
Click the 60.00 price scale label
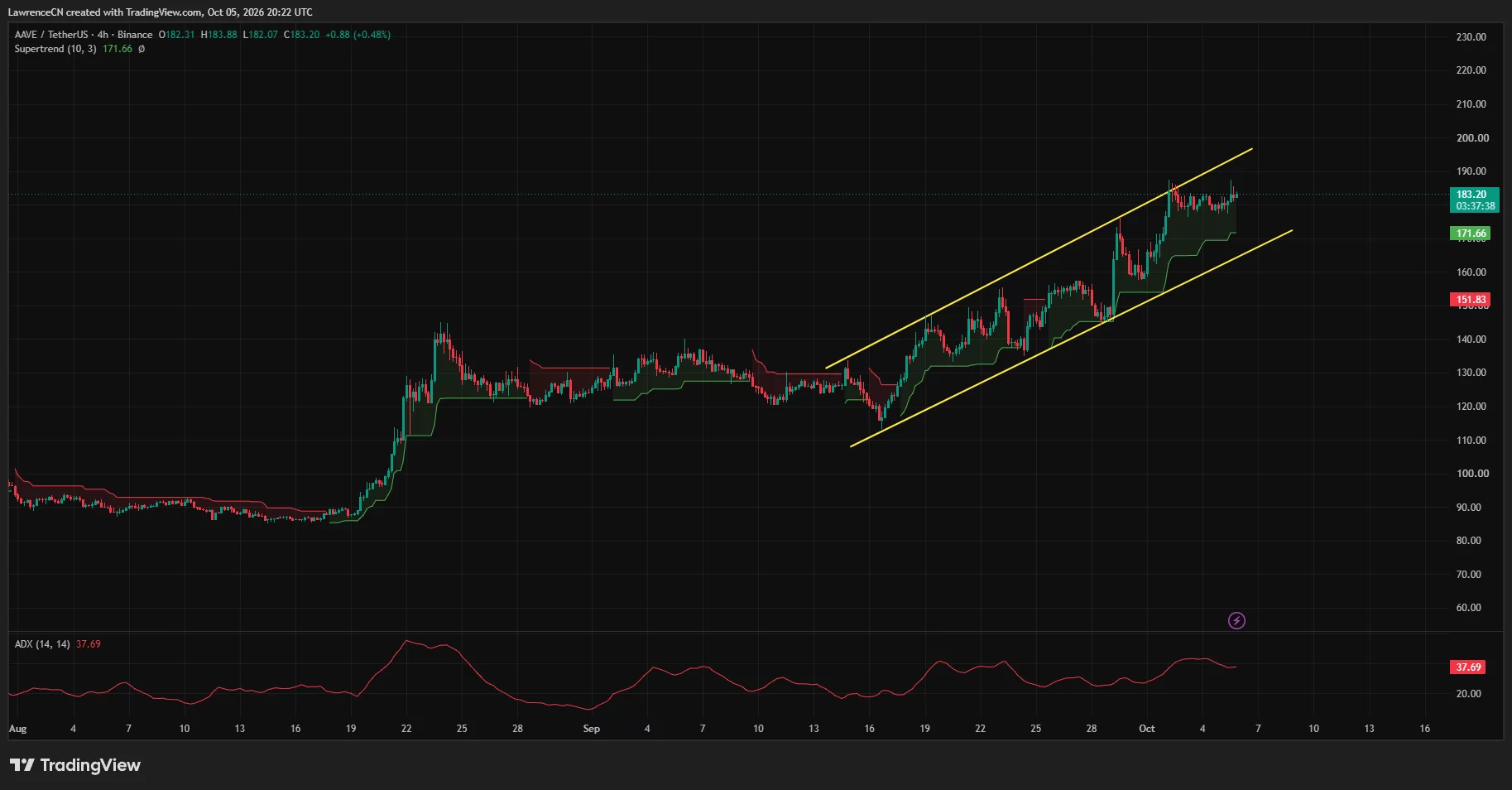1468,608
